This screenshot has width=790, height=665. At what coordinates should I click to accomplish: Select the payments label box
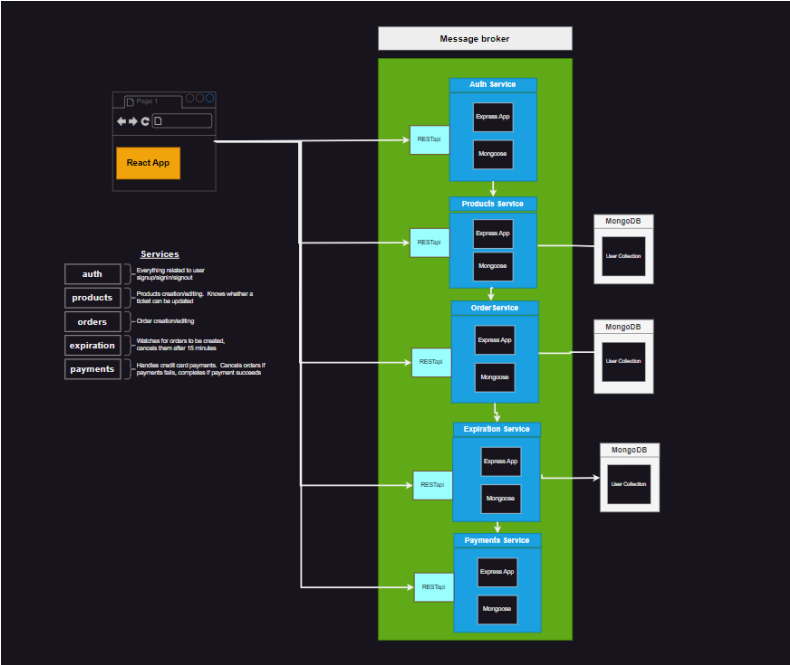[92, 370]
